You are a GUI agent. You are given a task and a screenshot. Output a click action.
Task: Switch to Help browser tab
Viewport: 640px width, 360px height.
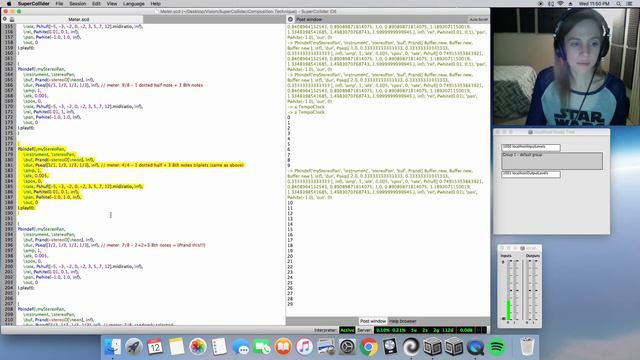402,321
